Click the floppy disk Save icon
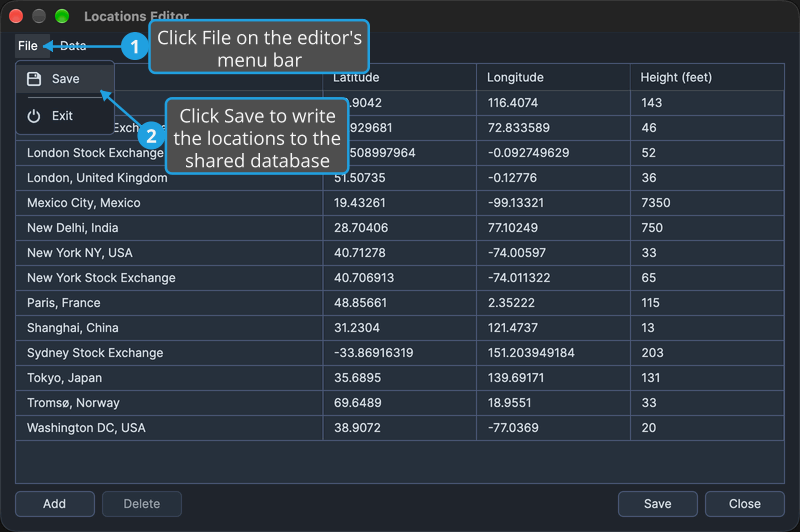The image size is (800, 532). coord(34,79)
